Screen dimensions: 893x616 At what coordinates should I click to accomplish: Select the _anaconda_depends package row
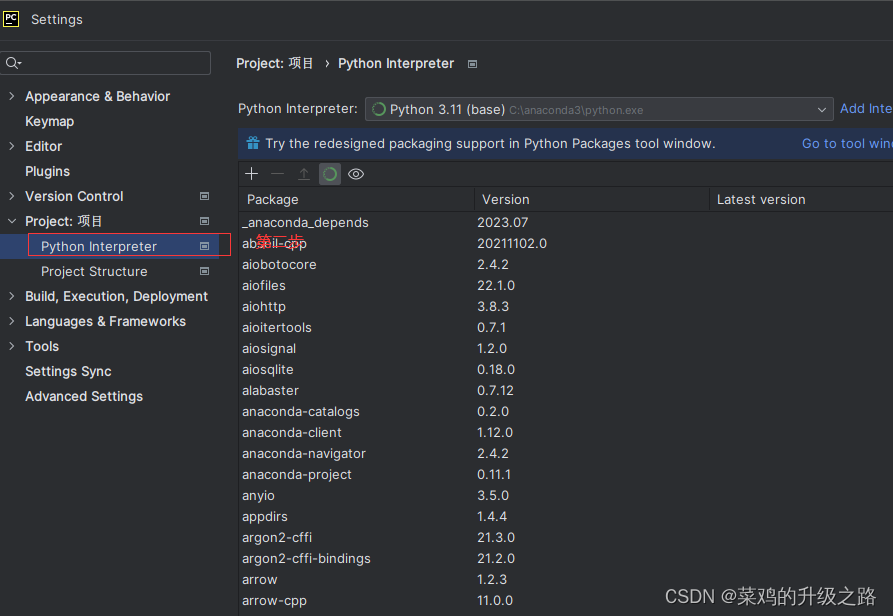pyautogui.click(x=566, y=223)
